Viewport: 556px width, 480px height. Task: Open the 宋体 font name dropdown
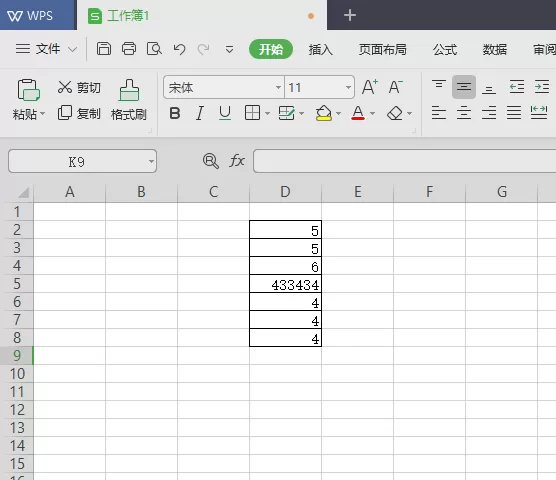pos(278,87)
